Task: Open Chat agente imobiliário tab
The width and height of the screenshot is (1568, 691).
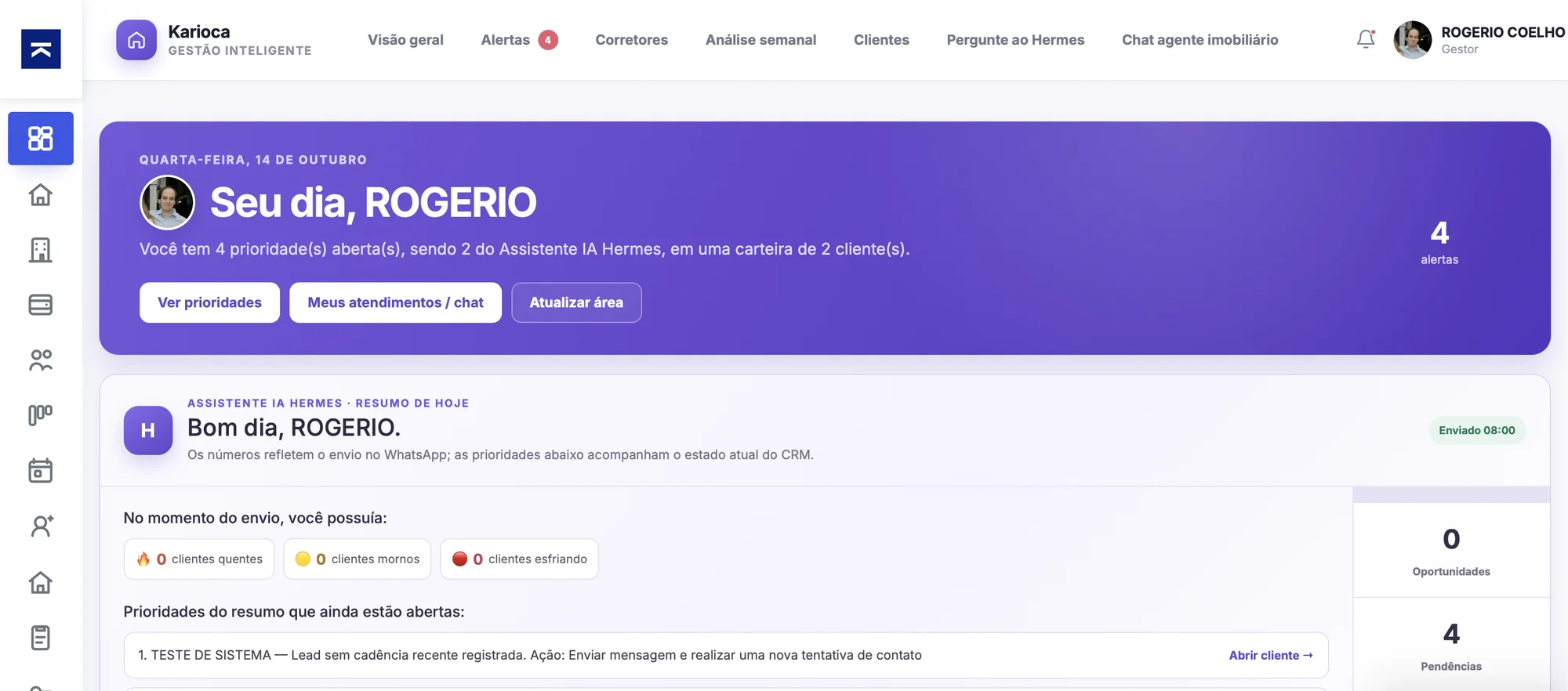Action: click(1200, 40)
